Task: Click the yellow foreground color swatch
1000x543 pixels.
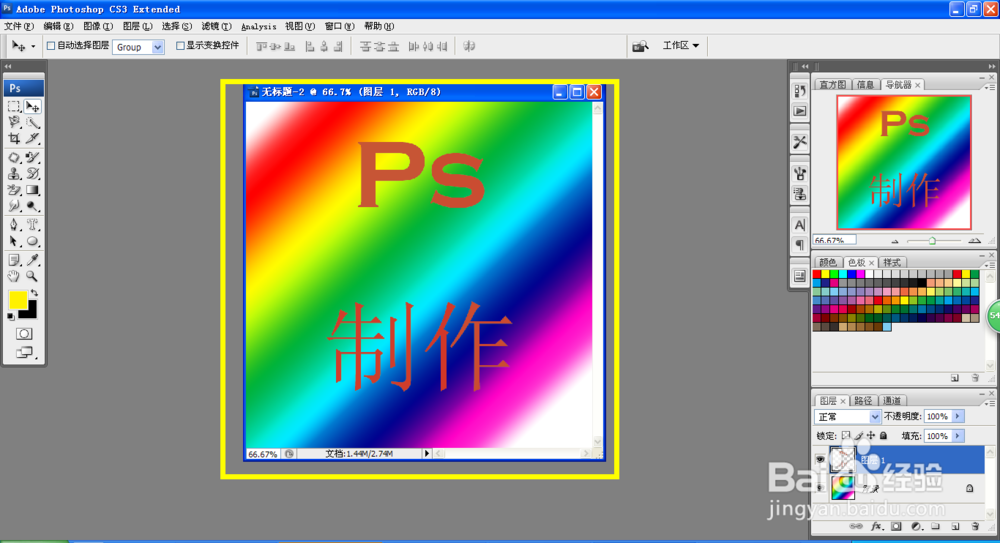Action: pyautogui.click(x=18, y=299)
